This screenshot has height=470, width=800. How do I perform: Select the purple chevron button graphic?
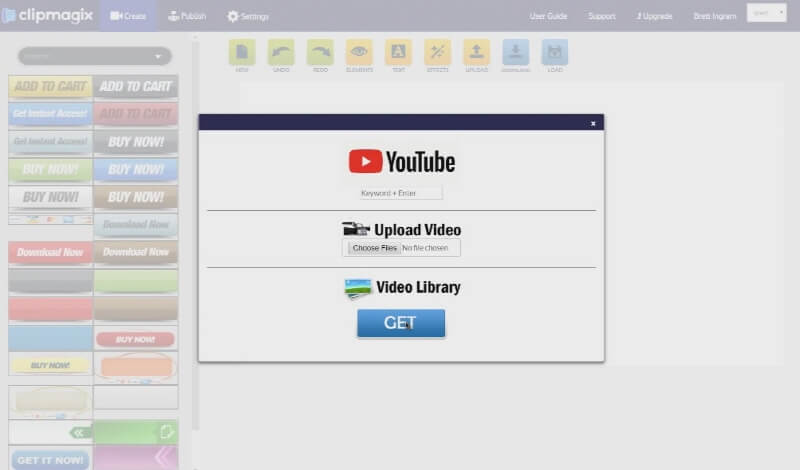pos(136,457)
